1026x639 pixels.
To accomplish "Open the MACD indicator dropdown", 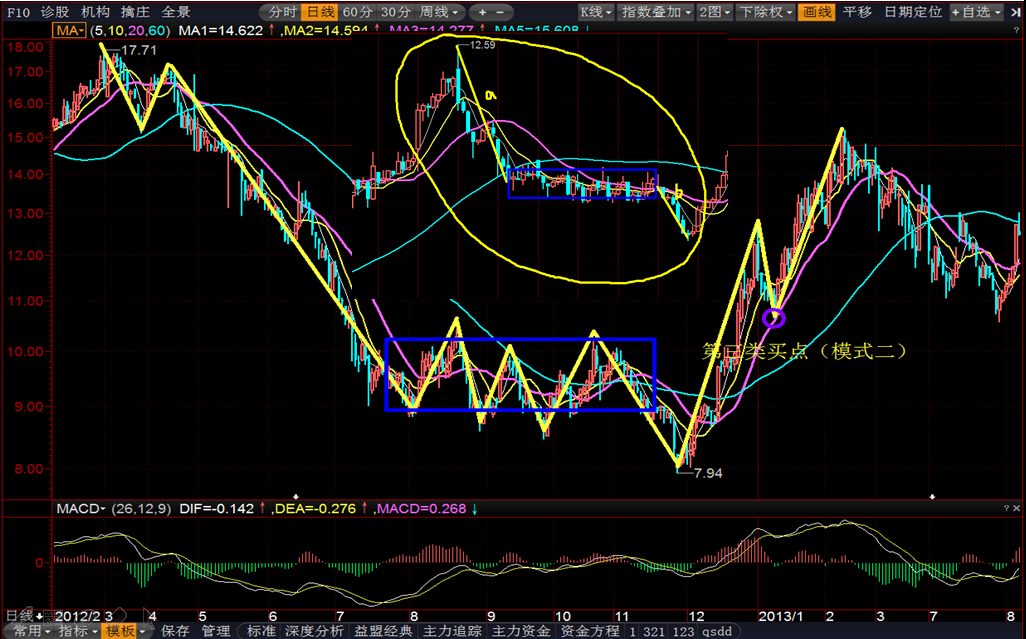I will (x=81, y=508).
